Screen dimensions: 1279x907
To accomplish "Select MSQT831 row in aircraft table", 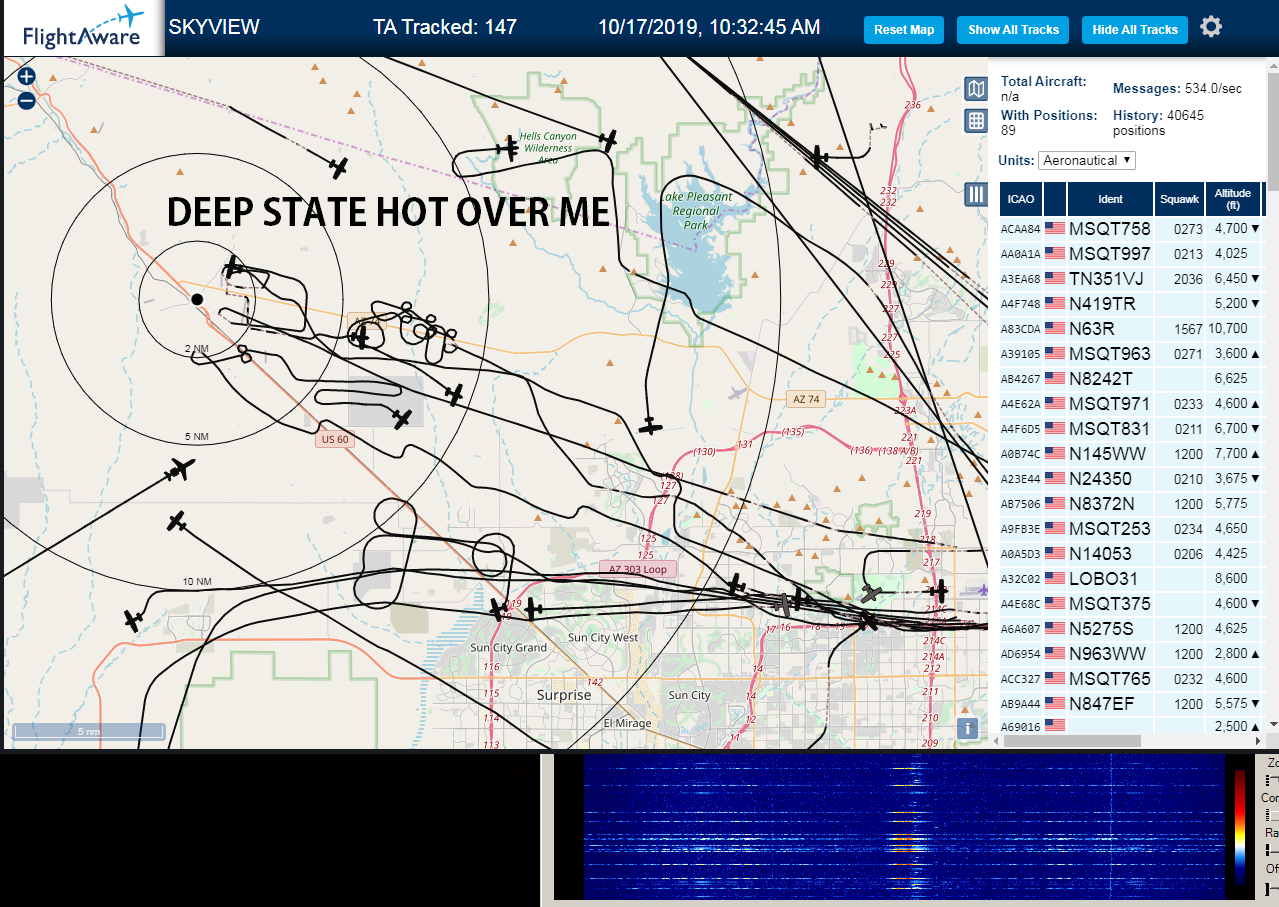I will (1131, 428).
